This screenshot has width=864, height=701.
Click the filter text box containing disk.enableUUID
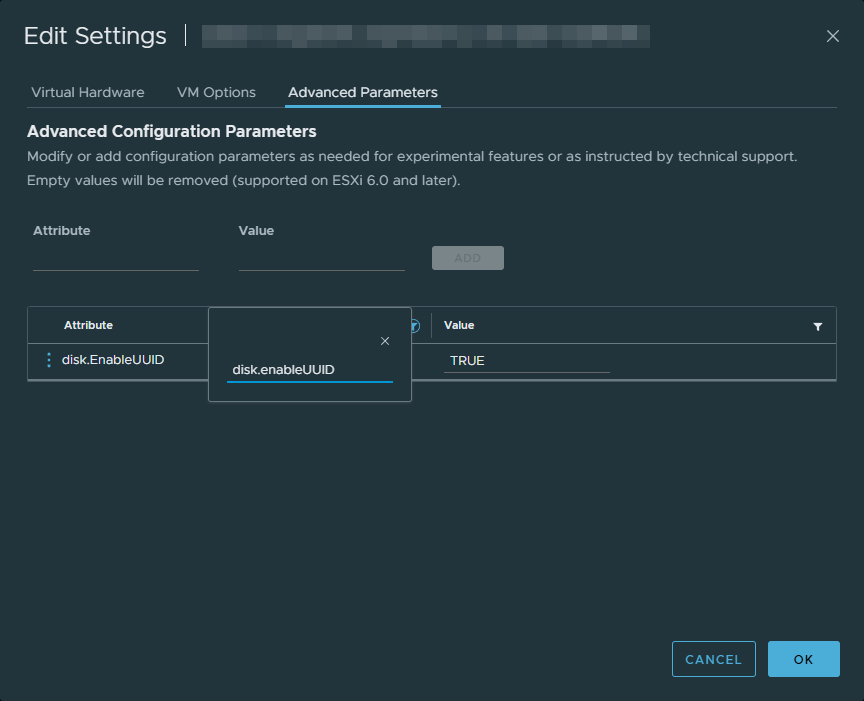309,370
